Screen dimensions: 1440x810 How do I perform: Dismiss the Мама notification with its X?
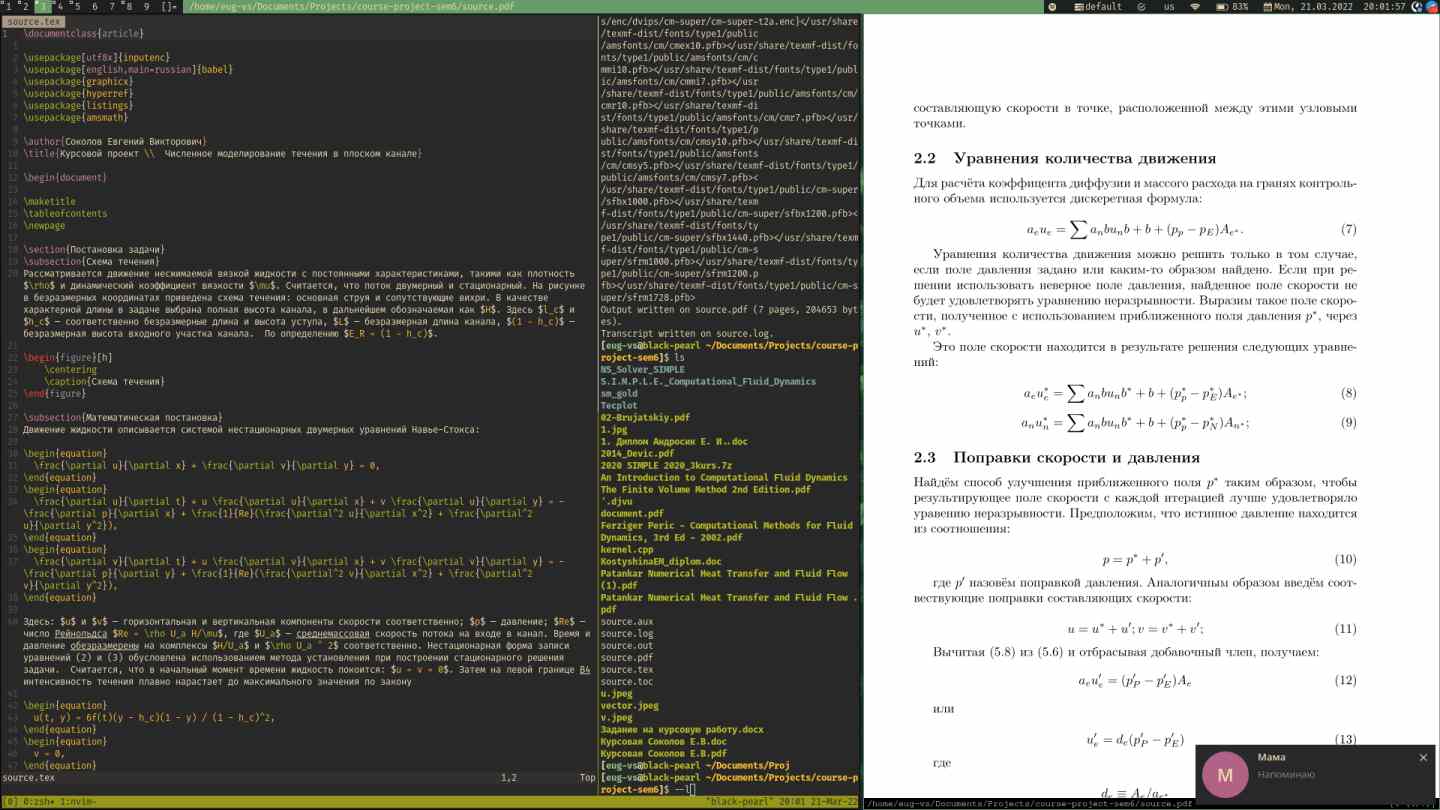pos(1424,757)
